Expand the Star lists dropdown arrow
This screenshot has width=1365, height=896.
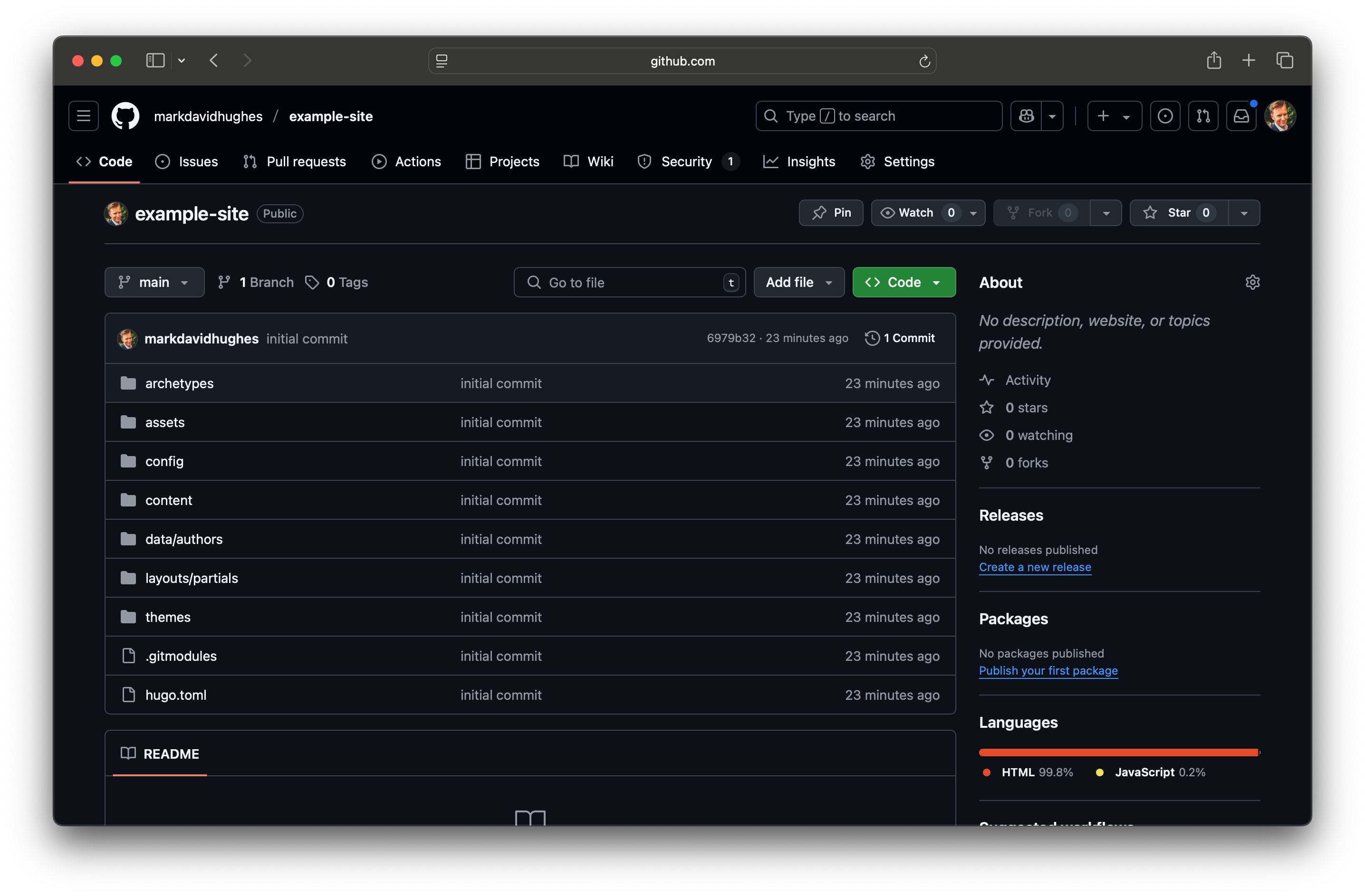pyautogui.click(x=1244, y=213)
